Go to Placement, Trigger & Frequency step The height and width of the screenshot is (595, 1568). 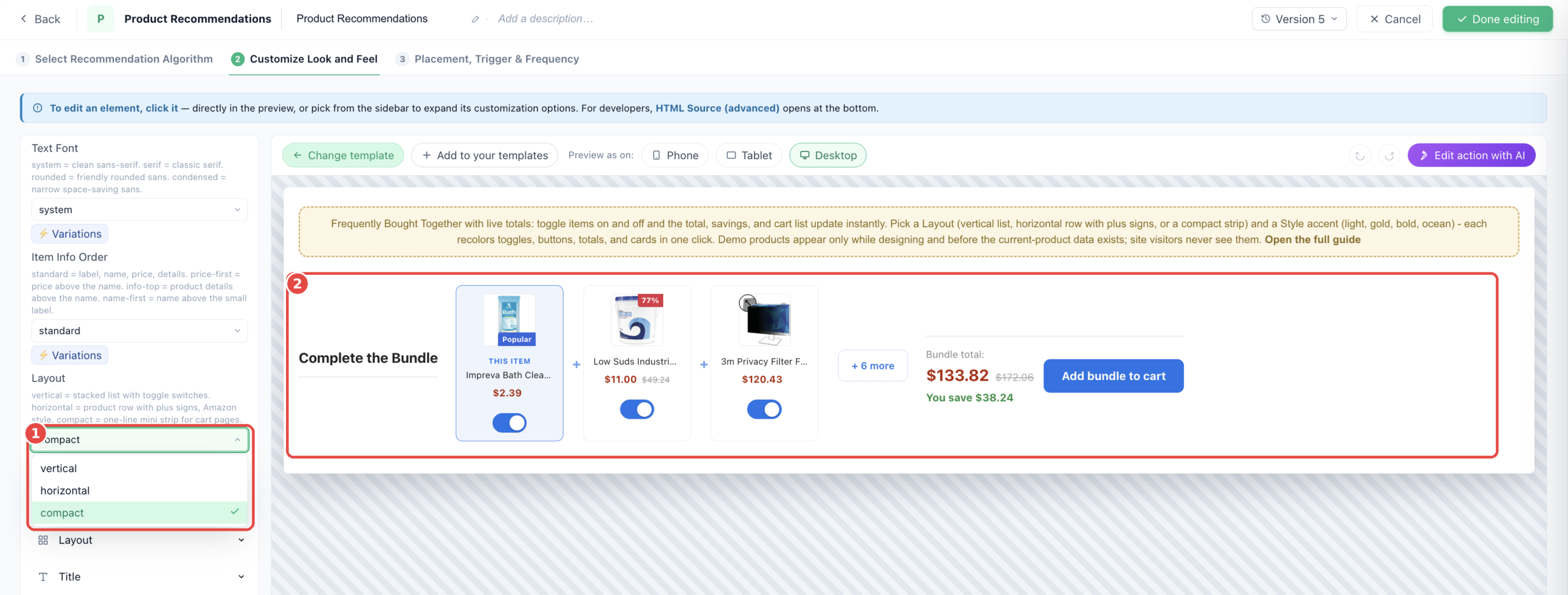488,59
